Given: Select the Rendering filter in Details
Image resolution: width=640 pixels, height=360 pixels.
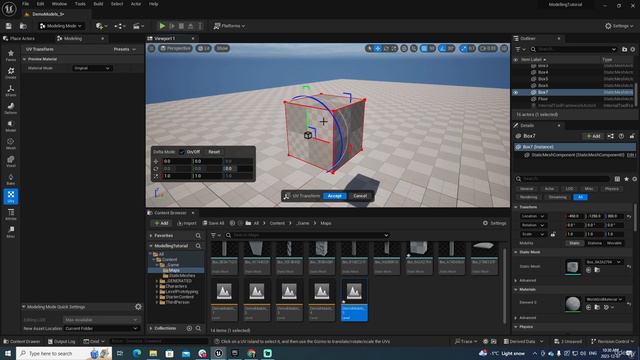Looking at the screenshot, I should pos(528,197).
